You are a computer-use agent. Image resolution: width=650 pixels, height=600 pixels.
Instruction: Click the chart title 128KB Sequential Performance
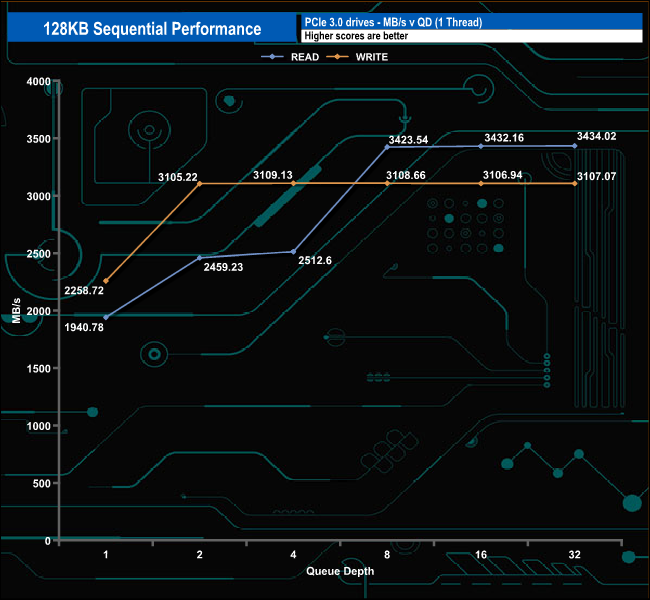(x=152, y=29)
